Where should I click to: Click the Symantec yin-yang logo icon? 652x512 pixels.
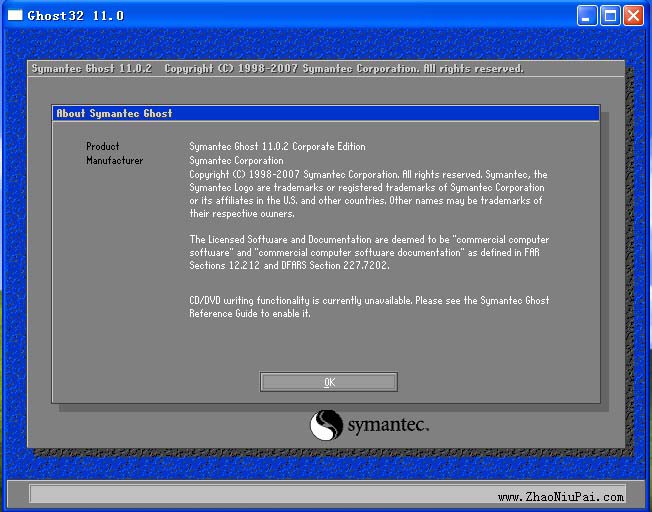pyautogui.click(x=326, y=425)
